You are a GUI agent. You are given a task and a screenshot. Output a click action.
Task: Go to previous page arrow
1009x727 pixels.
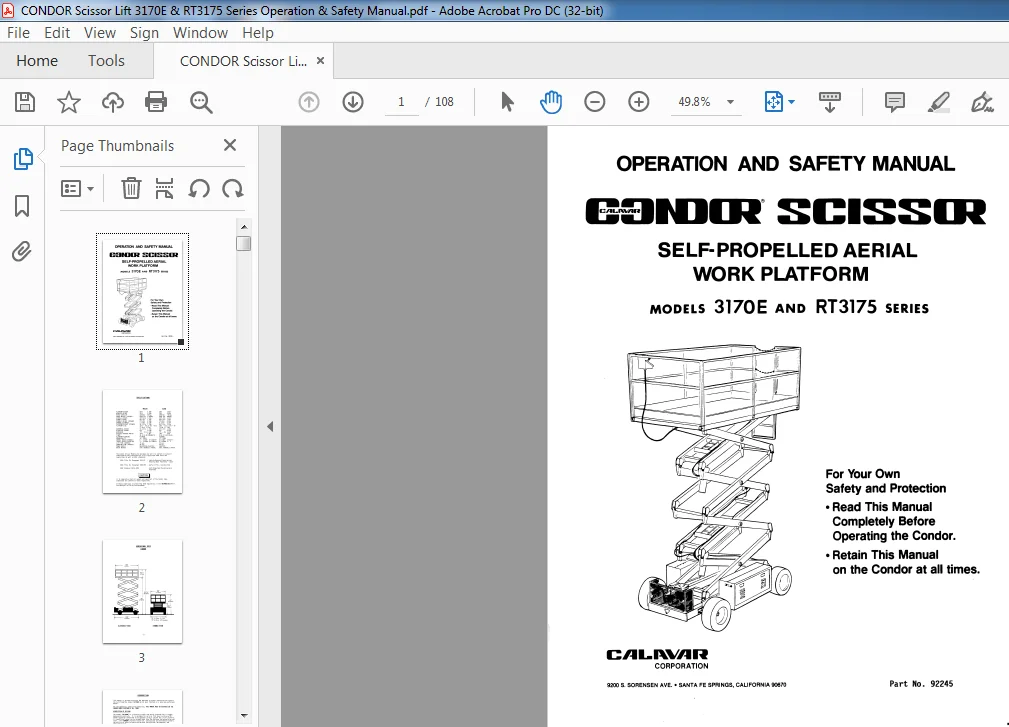309,102
